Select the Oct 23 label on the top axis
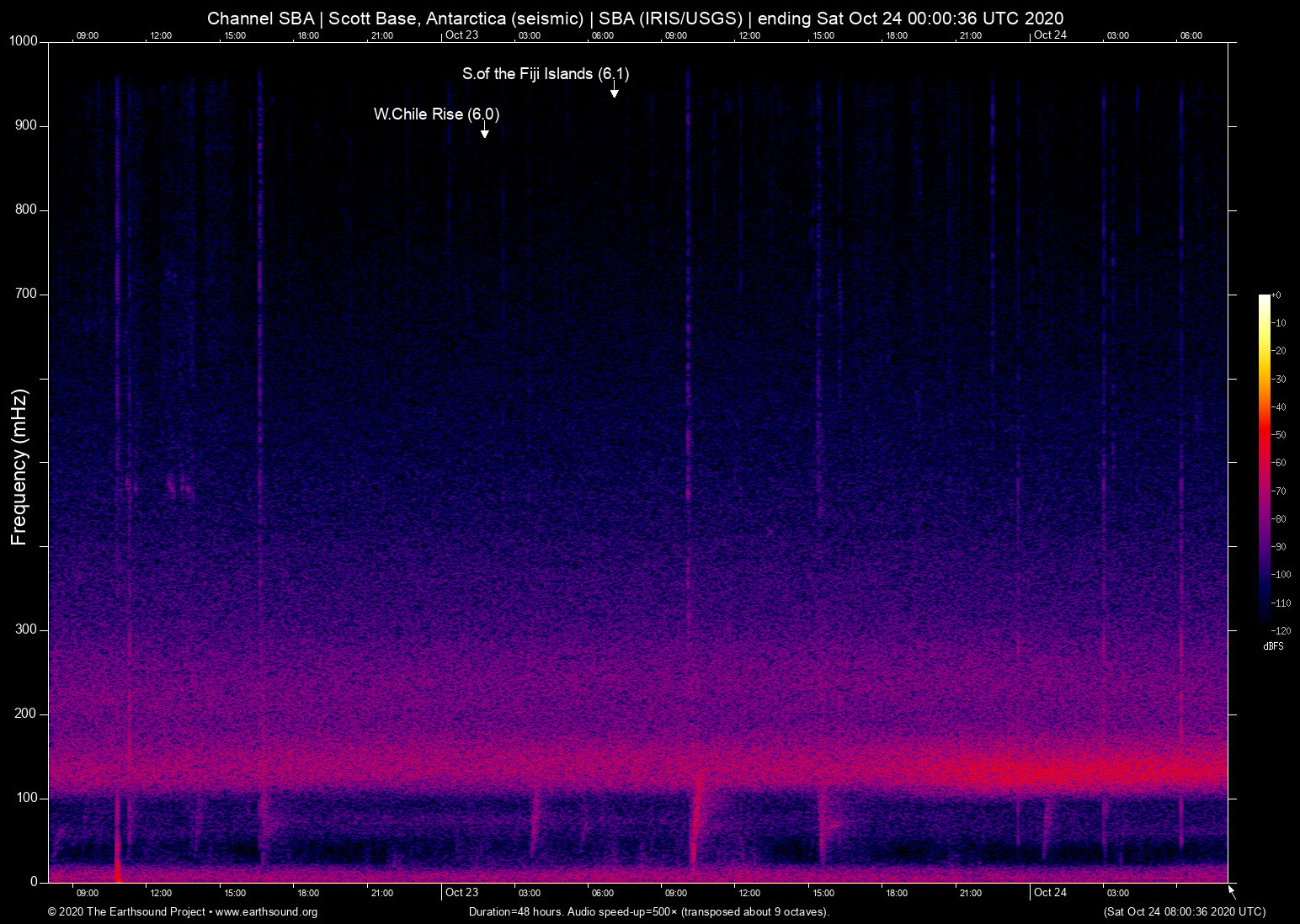 coord(461,35)
